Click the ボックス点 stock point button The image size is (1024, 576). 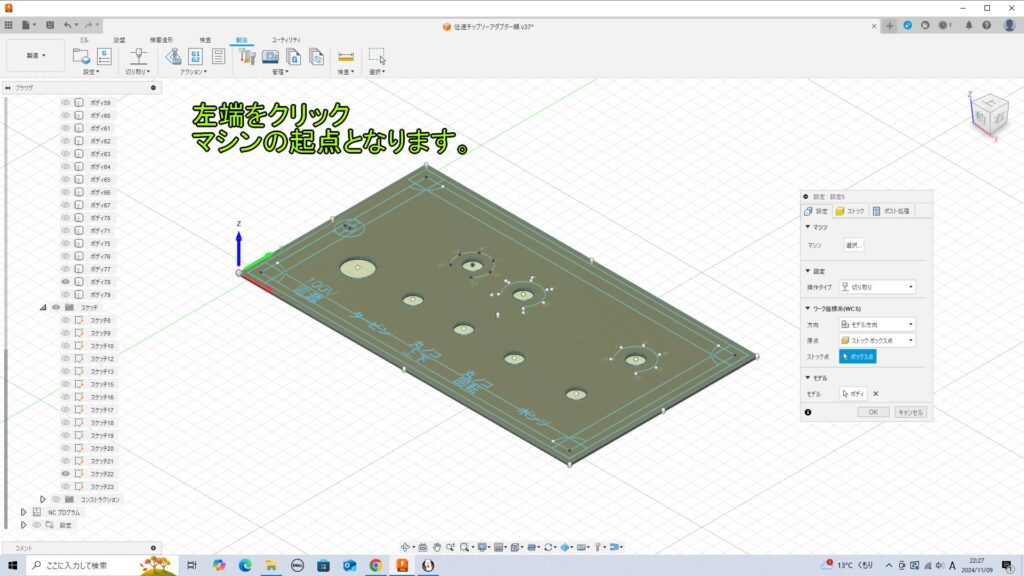(857, 357)
